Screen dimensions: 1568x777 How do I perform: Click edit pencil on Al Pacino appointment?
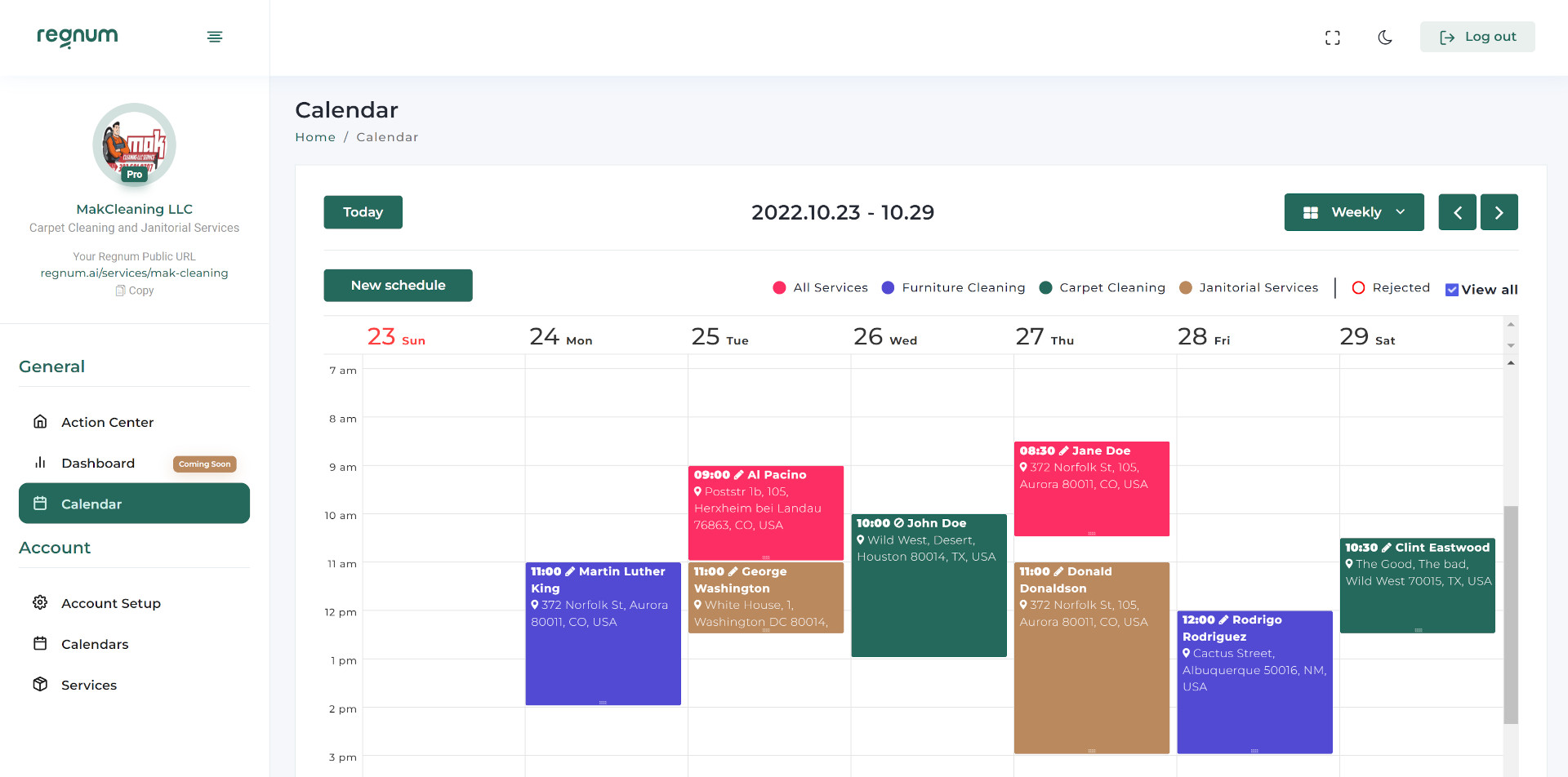click(x=739, y=475)
